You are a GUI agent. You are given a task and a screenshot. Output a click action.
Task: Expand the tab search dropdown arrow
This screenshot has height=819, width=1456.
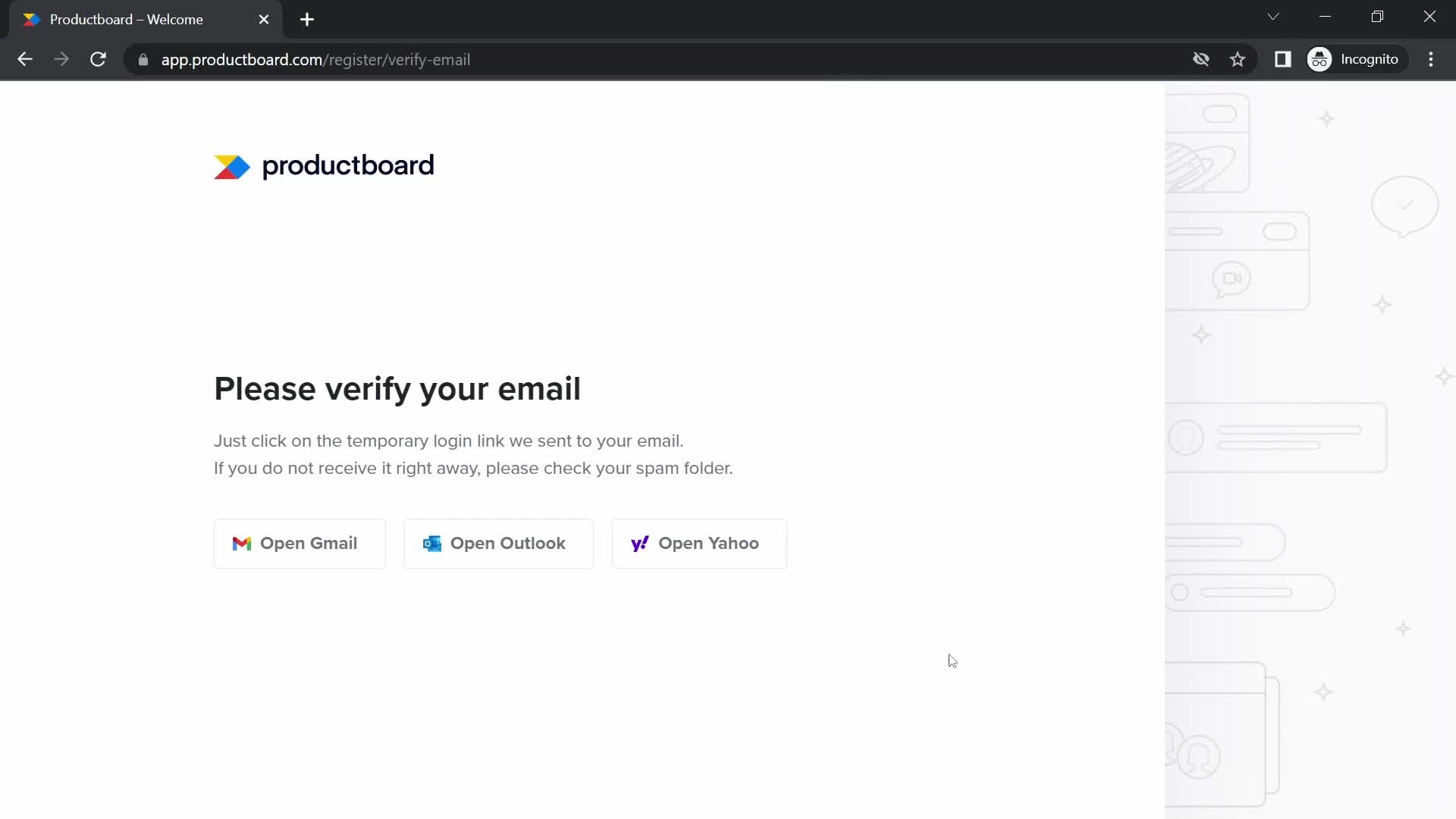coord(1273,17)
